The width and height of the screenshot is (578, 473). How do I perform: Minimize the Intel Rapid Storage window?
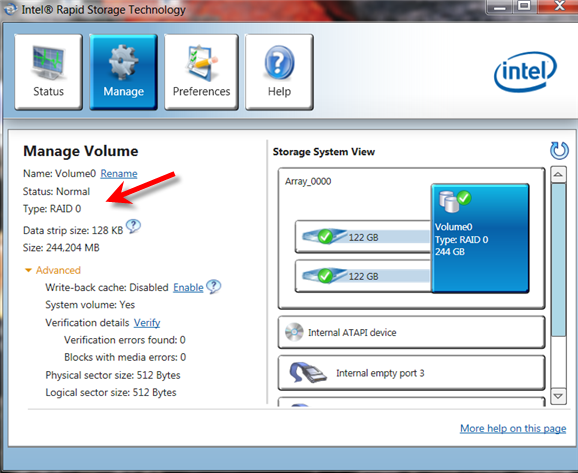pos(499,7)
